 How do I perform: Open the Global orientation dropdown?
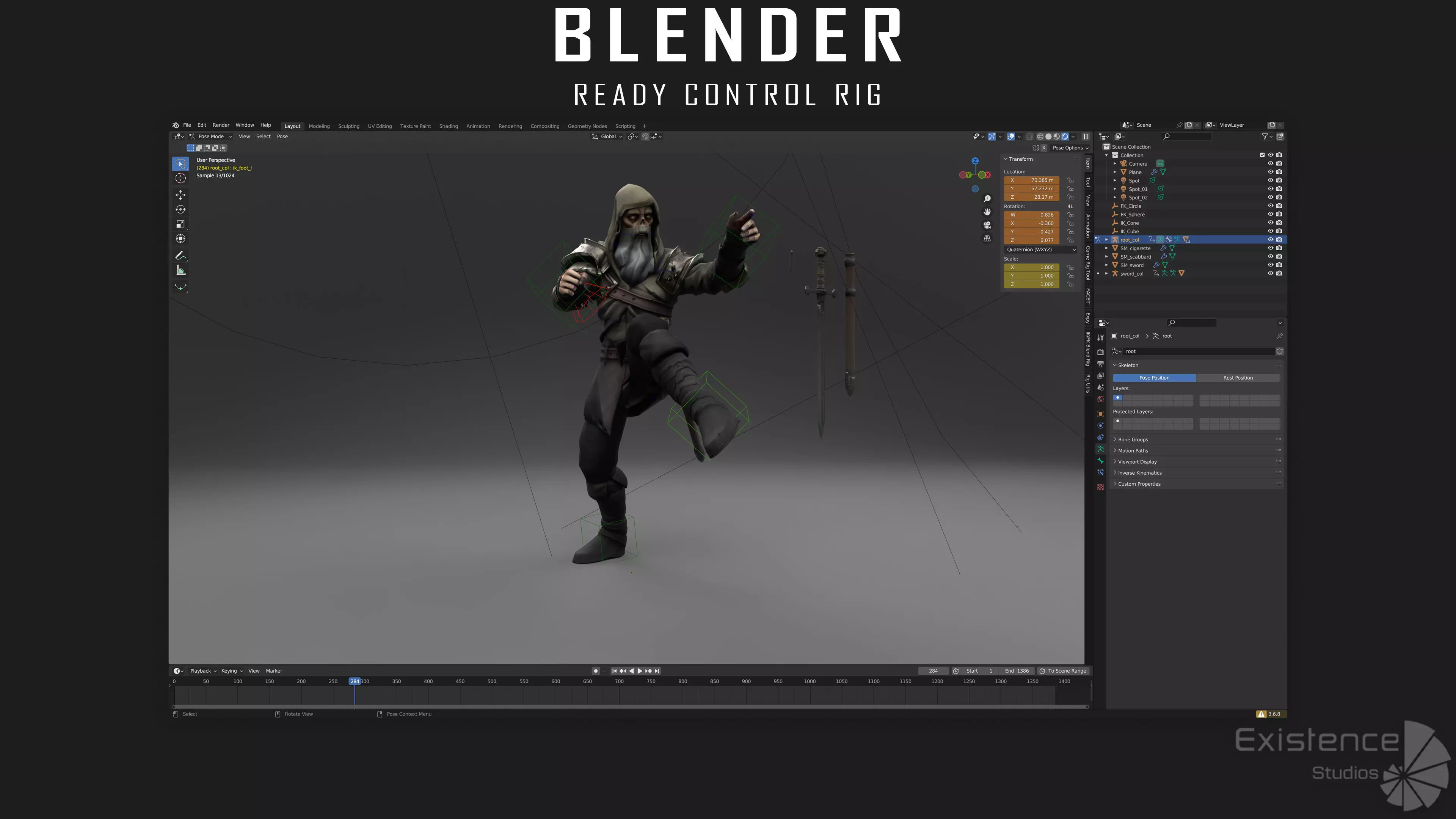(x=607, y=137)
